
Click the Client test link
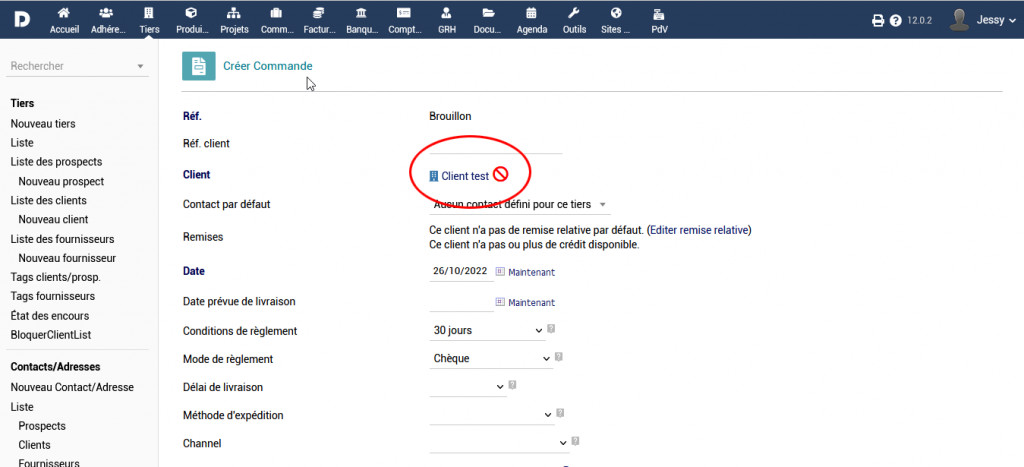click(x=464, y=176)
